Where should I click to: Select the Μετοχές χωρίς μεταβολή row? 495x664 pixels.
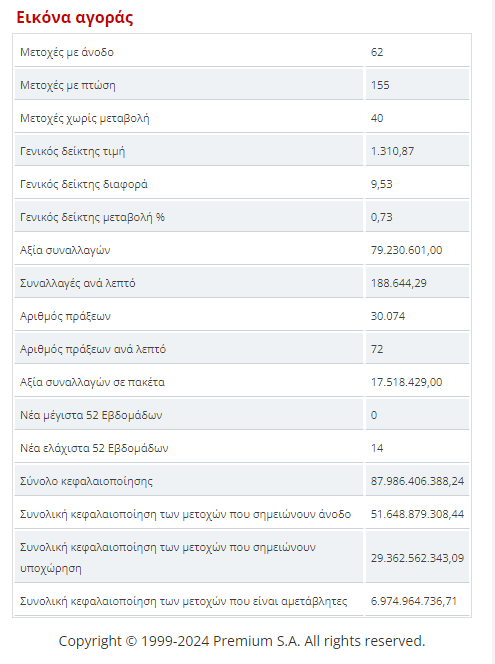coord(242,118)
